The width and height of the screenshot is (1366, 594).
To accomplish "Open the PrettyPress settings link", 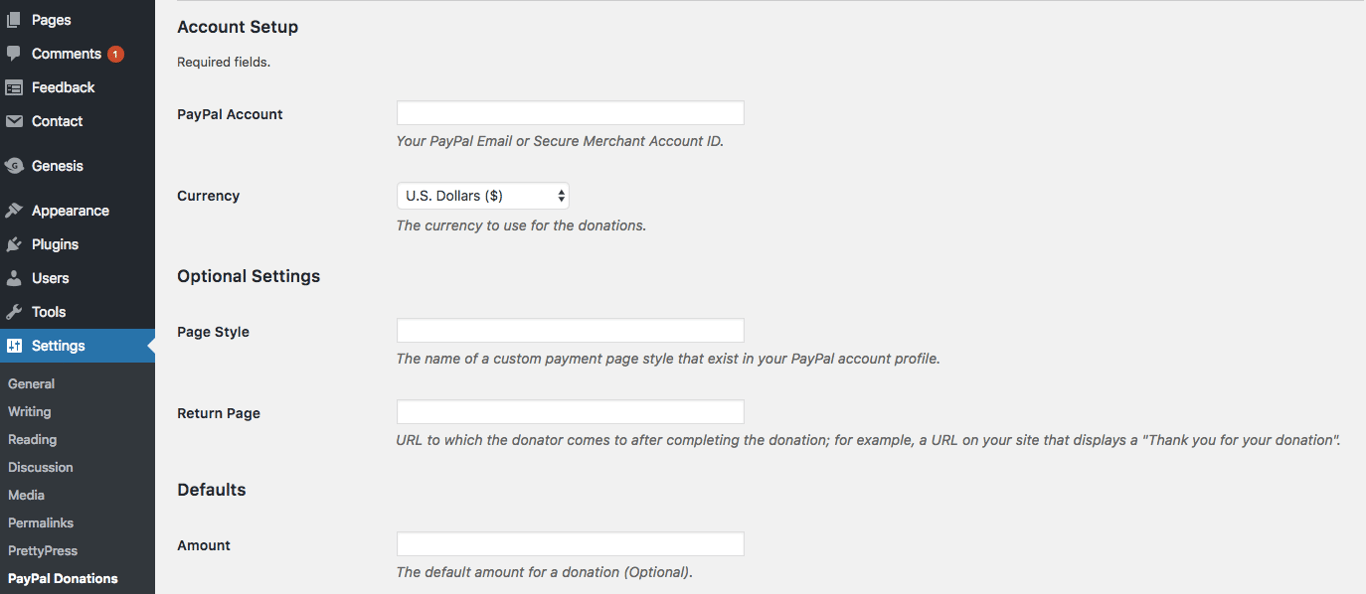I will coord(43,550).
